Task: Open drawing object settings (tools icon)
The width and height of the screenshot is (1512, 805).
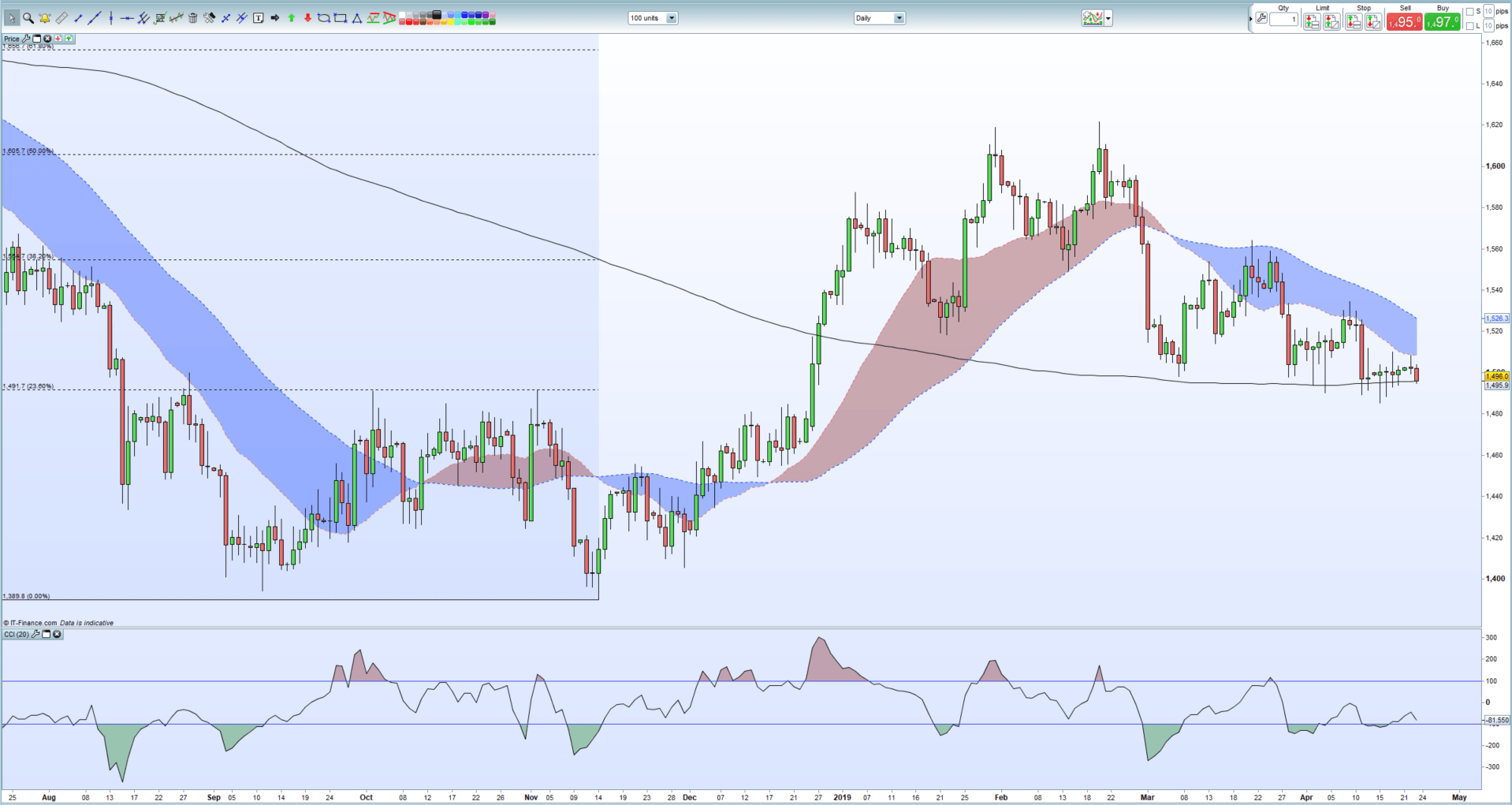Action: [x=209, y=18]
